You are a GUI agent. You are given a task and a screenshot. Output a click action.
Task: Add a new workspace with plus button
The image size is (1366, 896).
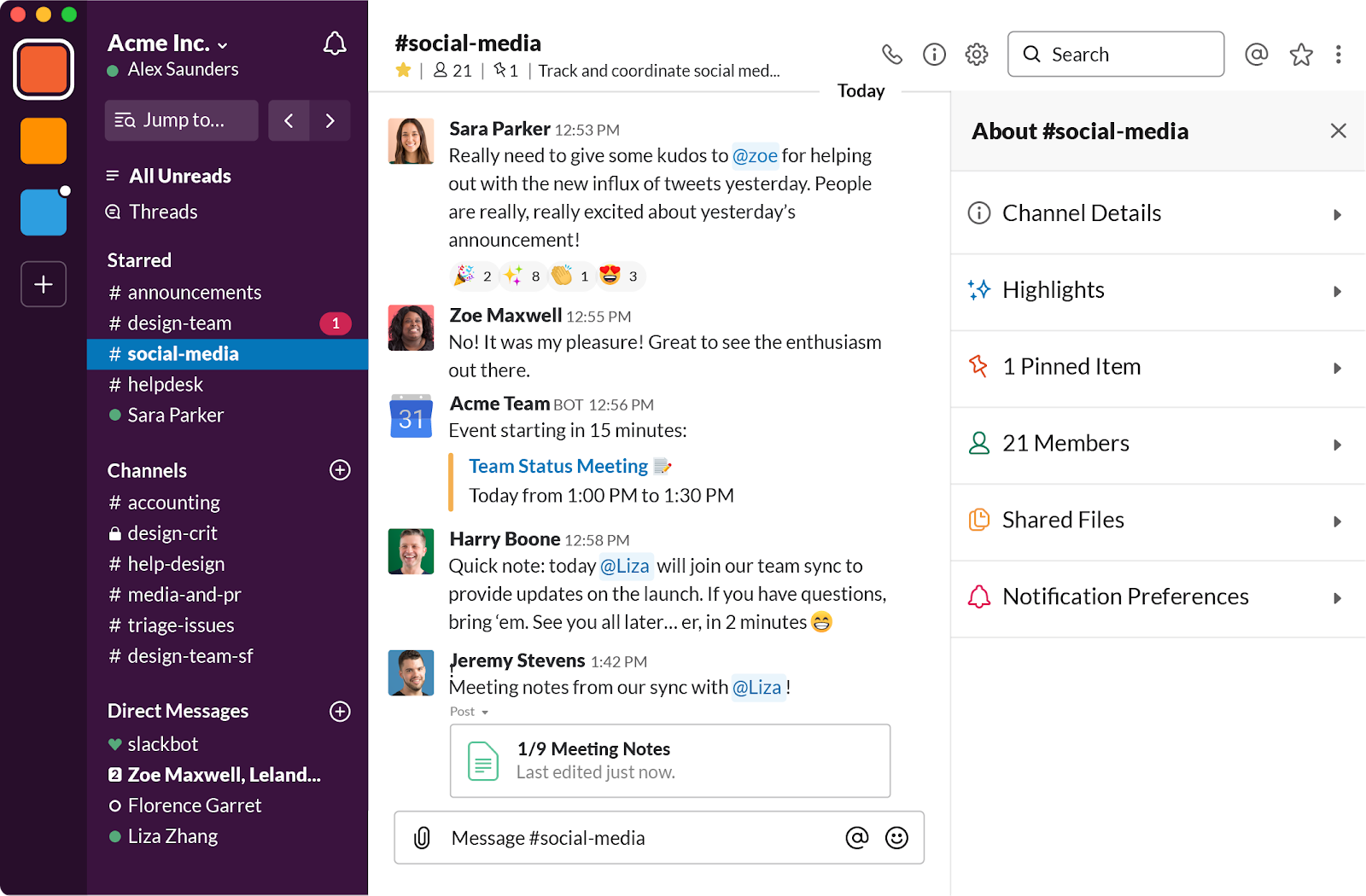(x=44, y=284)
